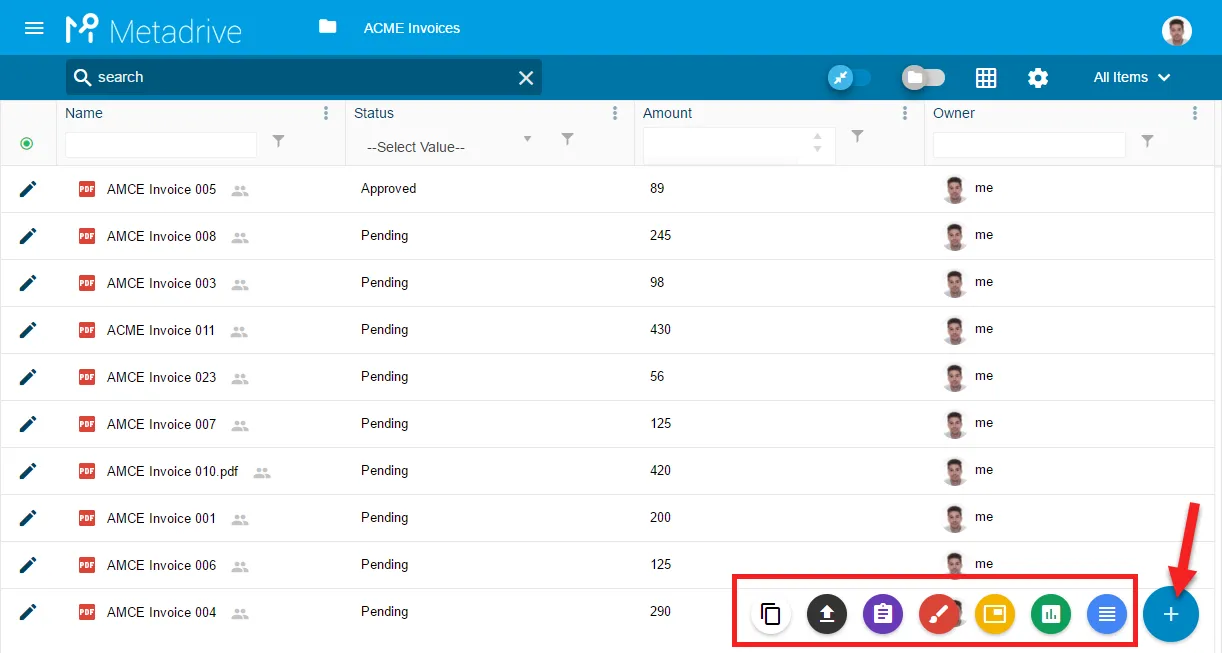This screenshot has width=1222, height=653.
Task: Open the All Items dropdown
Action: coord(1132,77)
